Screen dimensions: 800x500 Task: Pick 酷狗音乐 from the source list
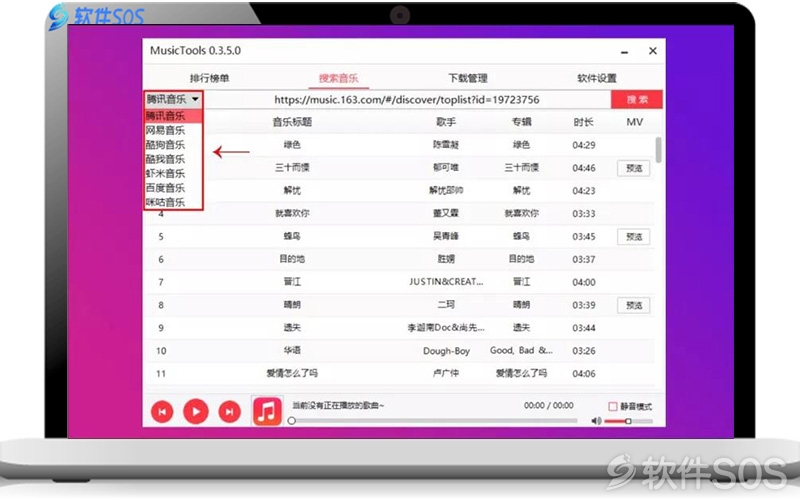173,145
